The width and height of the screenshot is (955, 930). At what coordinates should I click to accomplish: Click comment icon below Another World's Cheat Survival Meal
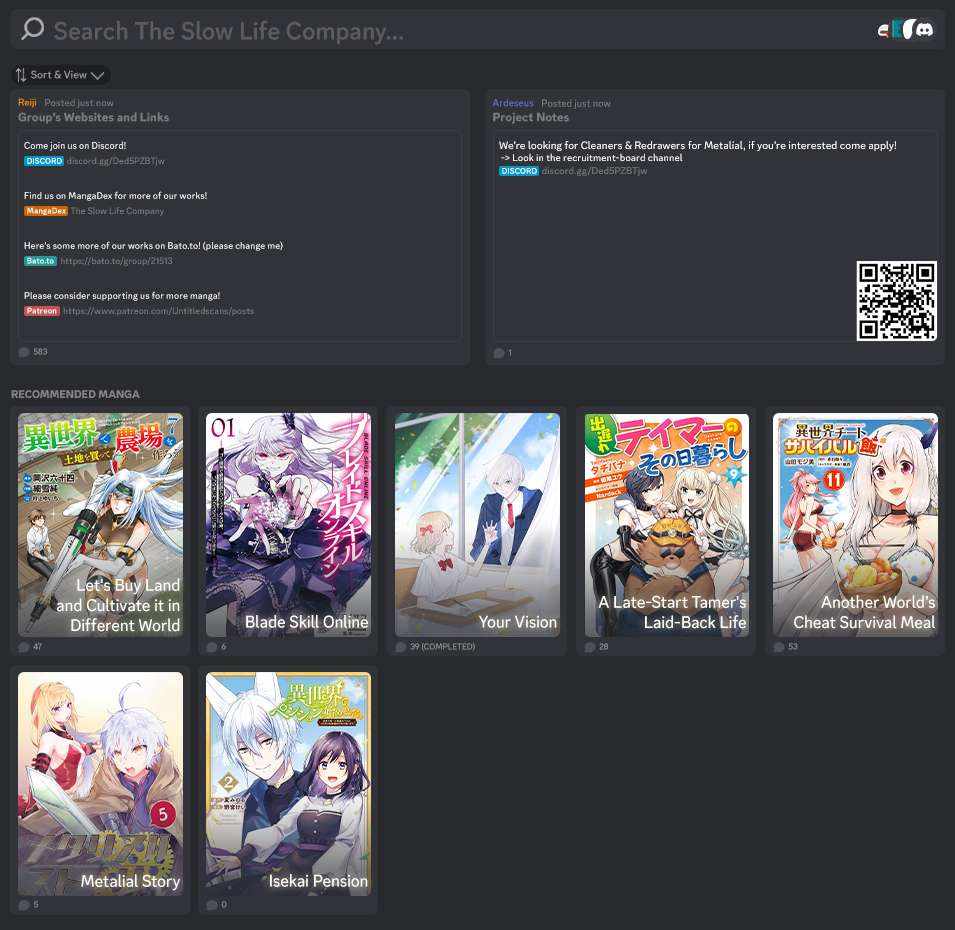click(779, 647)
